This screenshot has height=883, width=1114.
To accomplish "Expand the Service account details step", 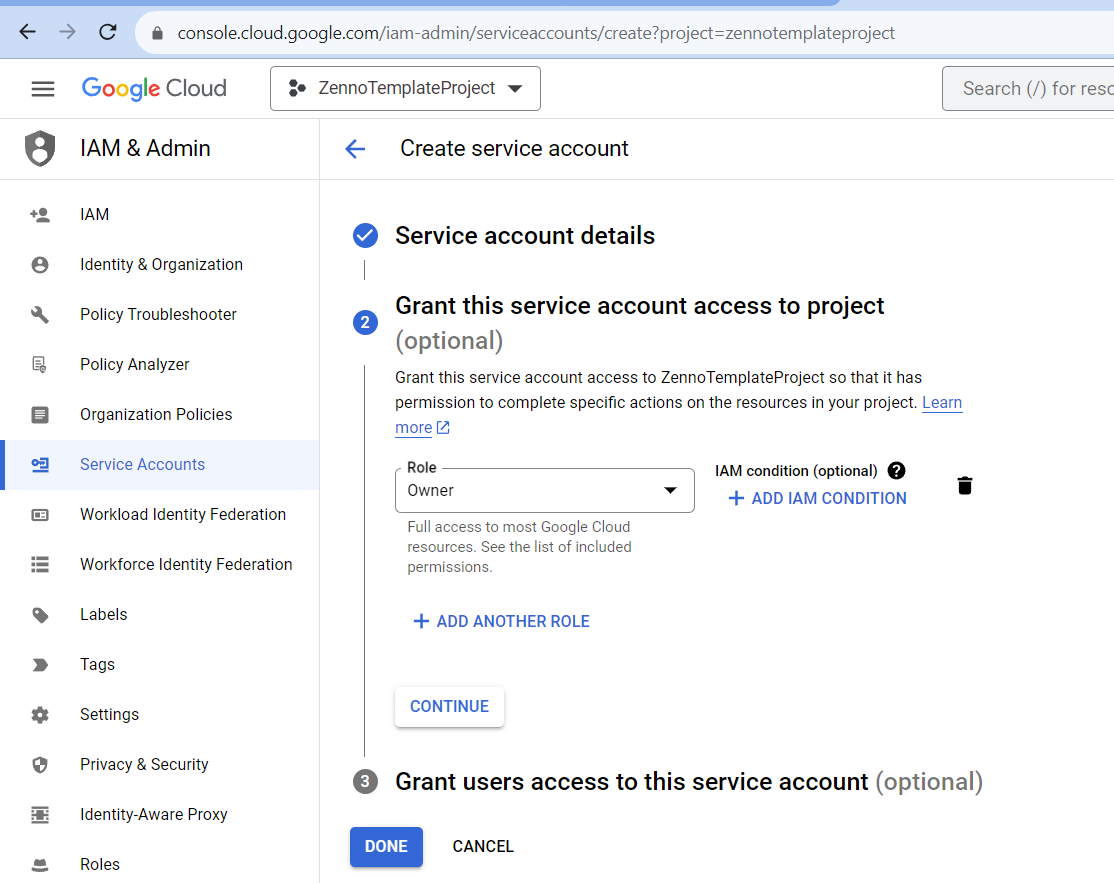I will [x=525, y=236].
